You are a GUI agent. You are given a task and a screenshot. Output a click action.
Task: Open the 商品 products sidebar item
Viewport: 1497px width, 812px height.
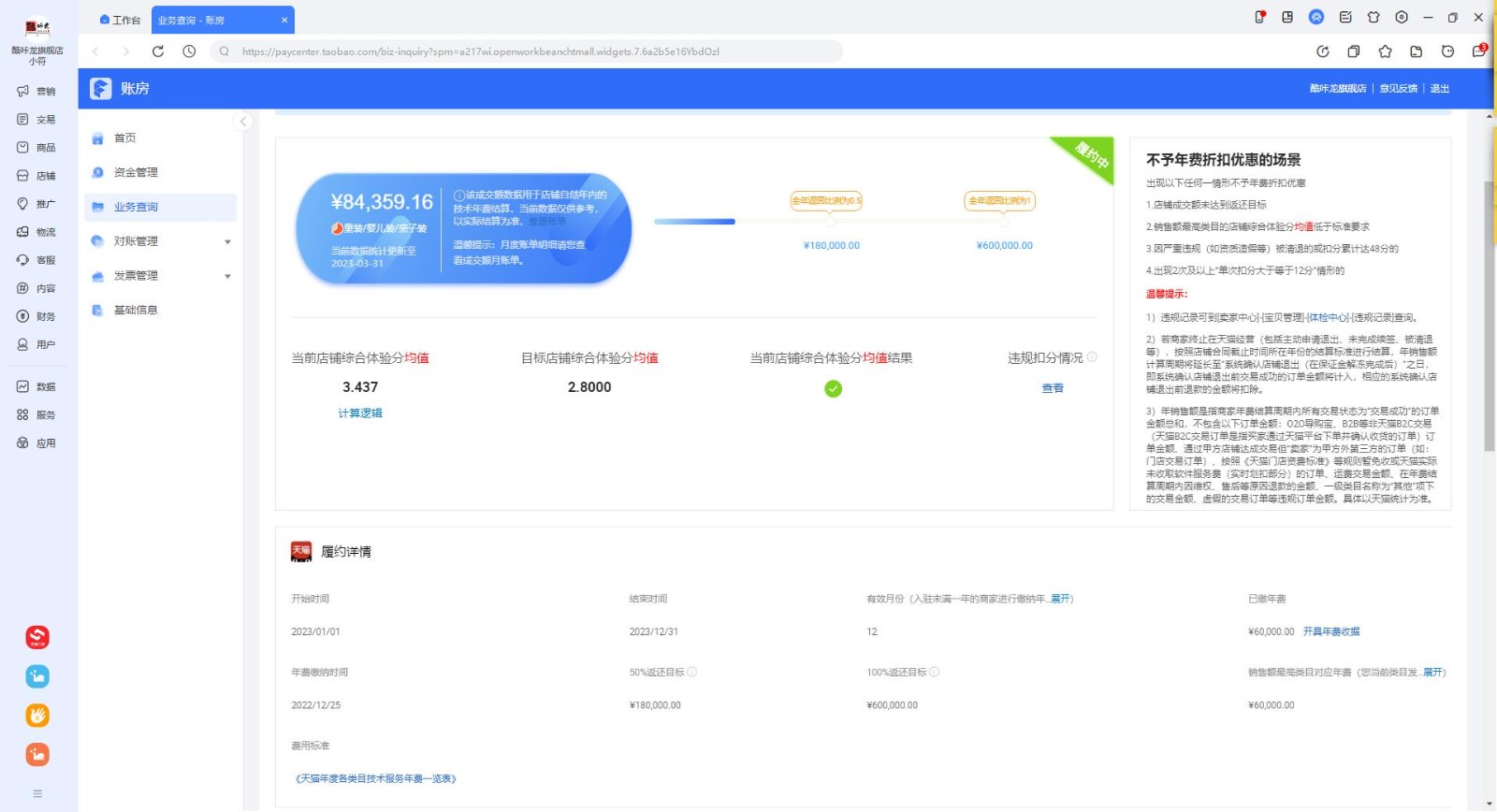37,148
